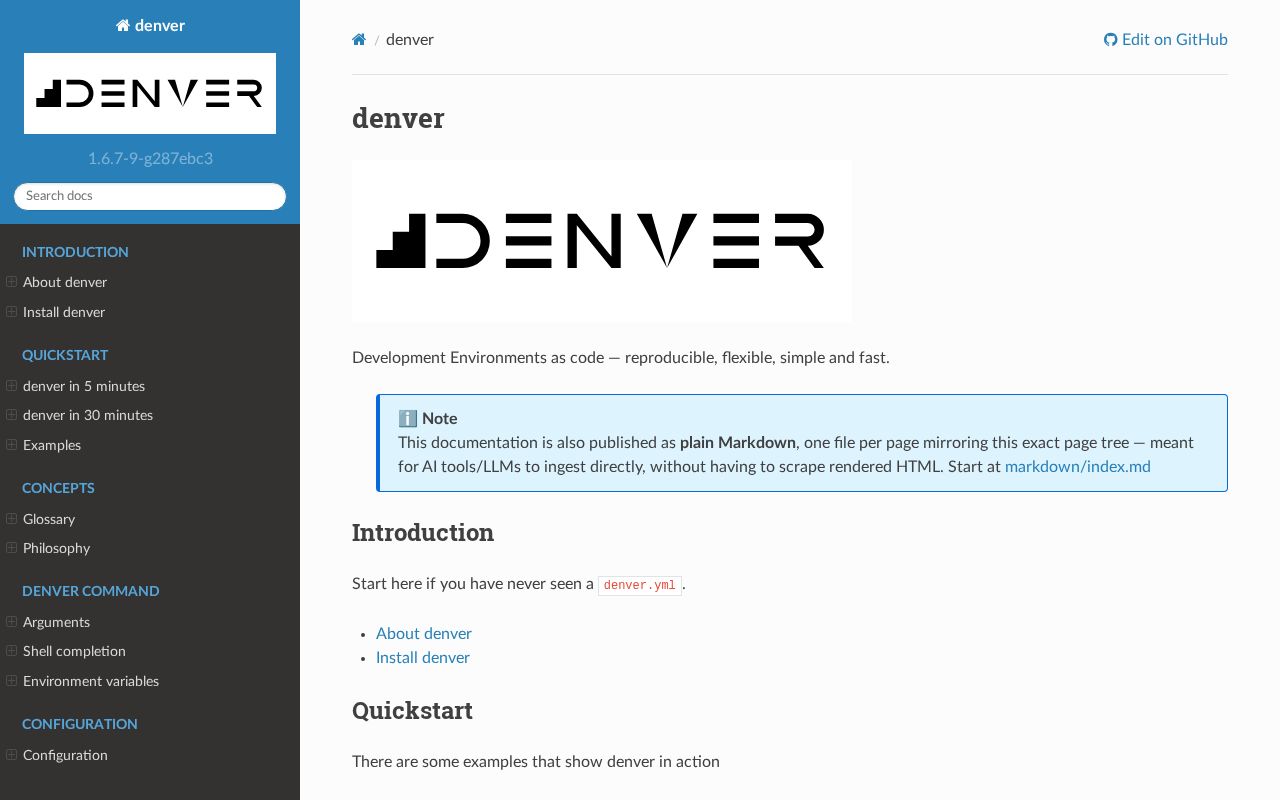Click the CONCEPTS section caption
Screen dimensions: 1280x800
coord(58,488)
